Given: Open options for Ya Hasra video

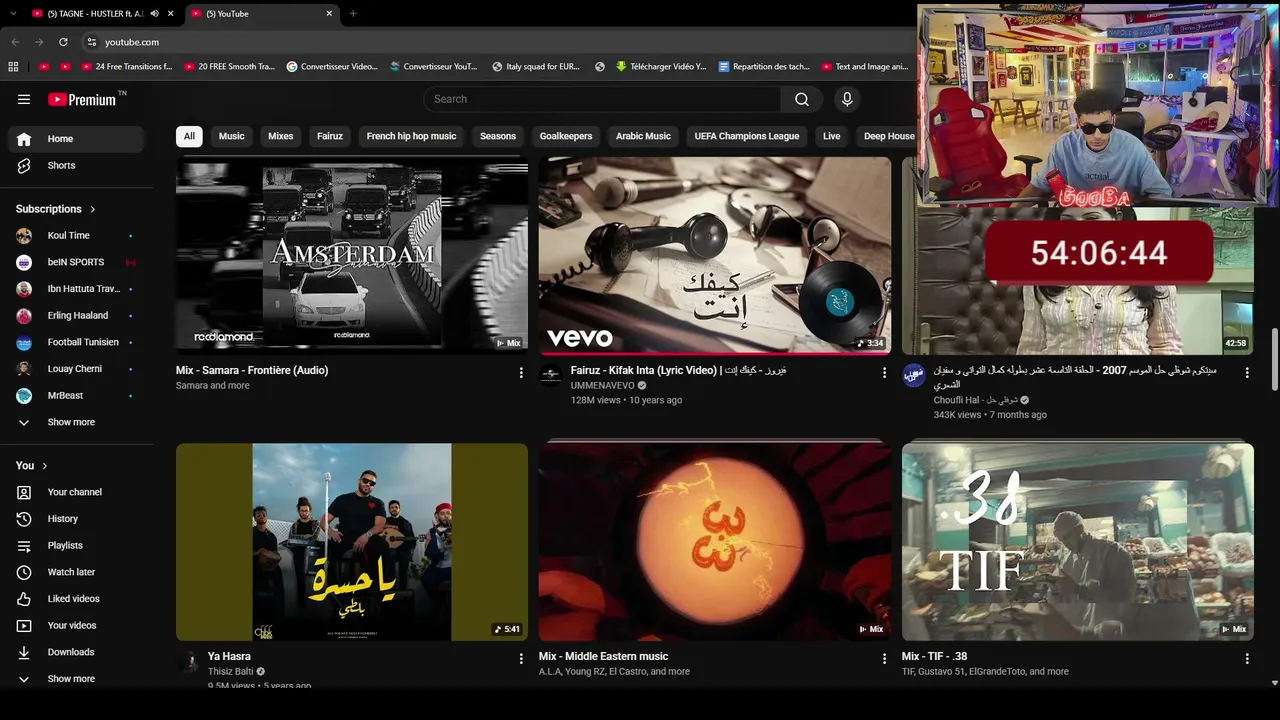Looking at the screenshot, I should 521,659.
